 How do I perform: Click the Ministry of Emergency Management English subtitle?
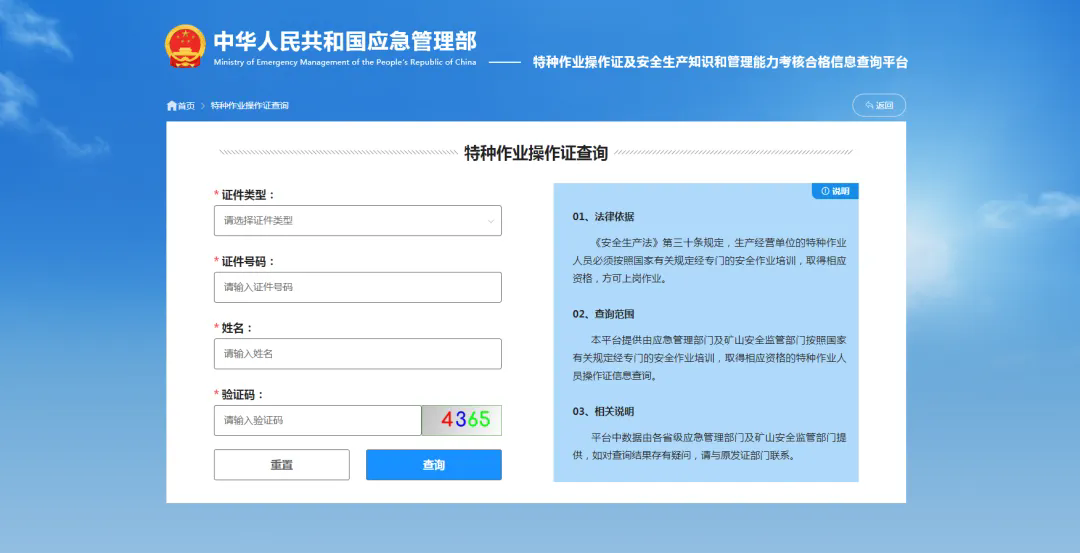(x=344, y=62)
